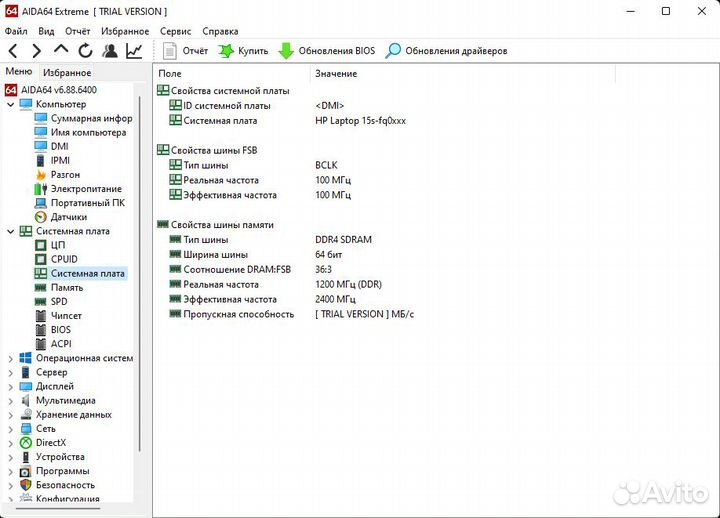Select the CPUID entry in tree

point(64,259)
